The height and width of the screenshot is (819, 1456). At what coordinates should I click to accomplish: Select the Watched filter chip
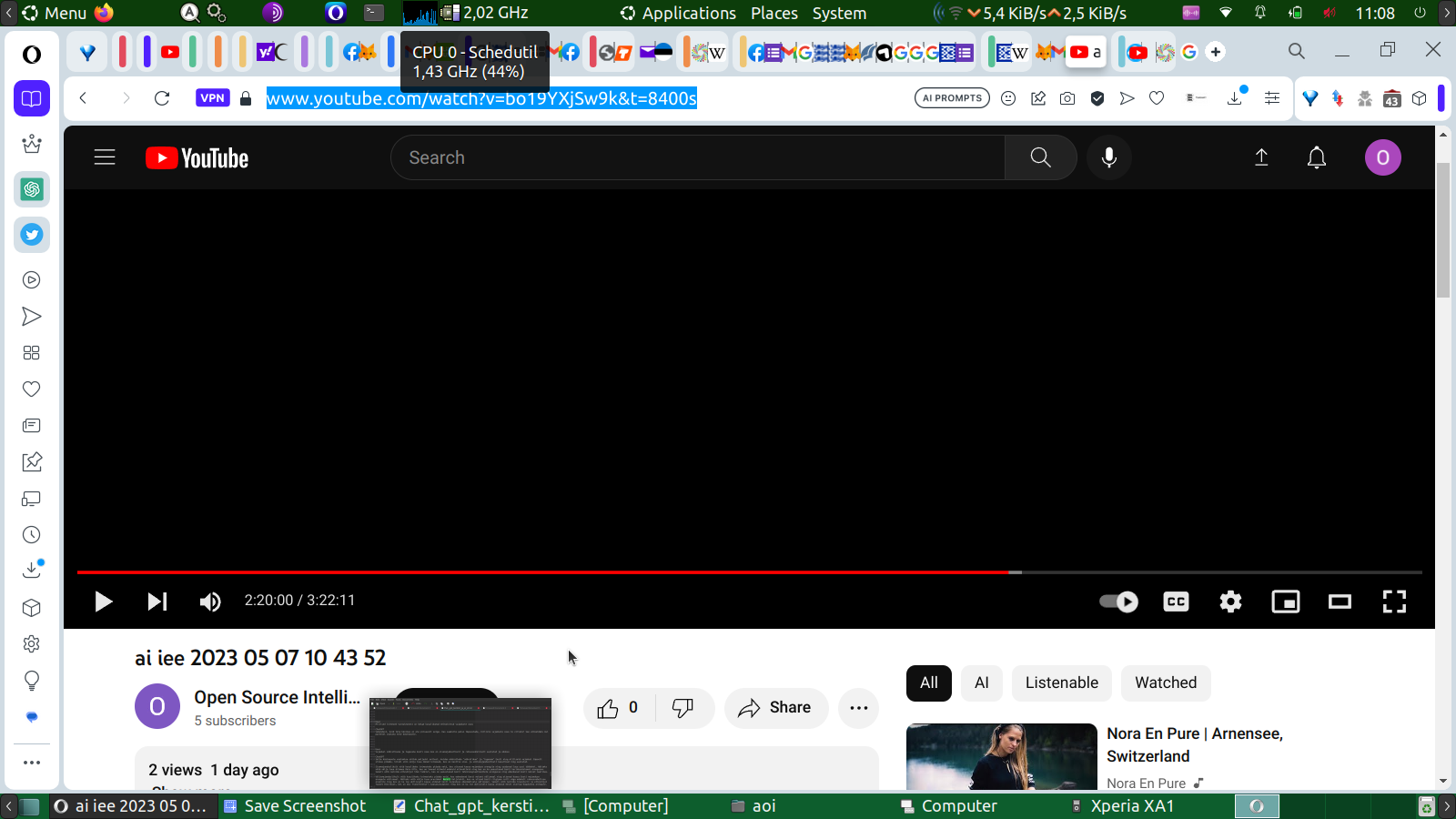(x=1166, y=682)
